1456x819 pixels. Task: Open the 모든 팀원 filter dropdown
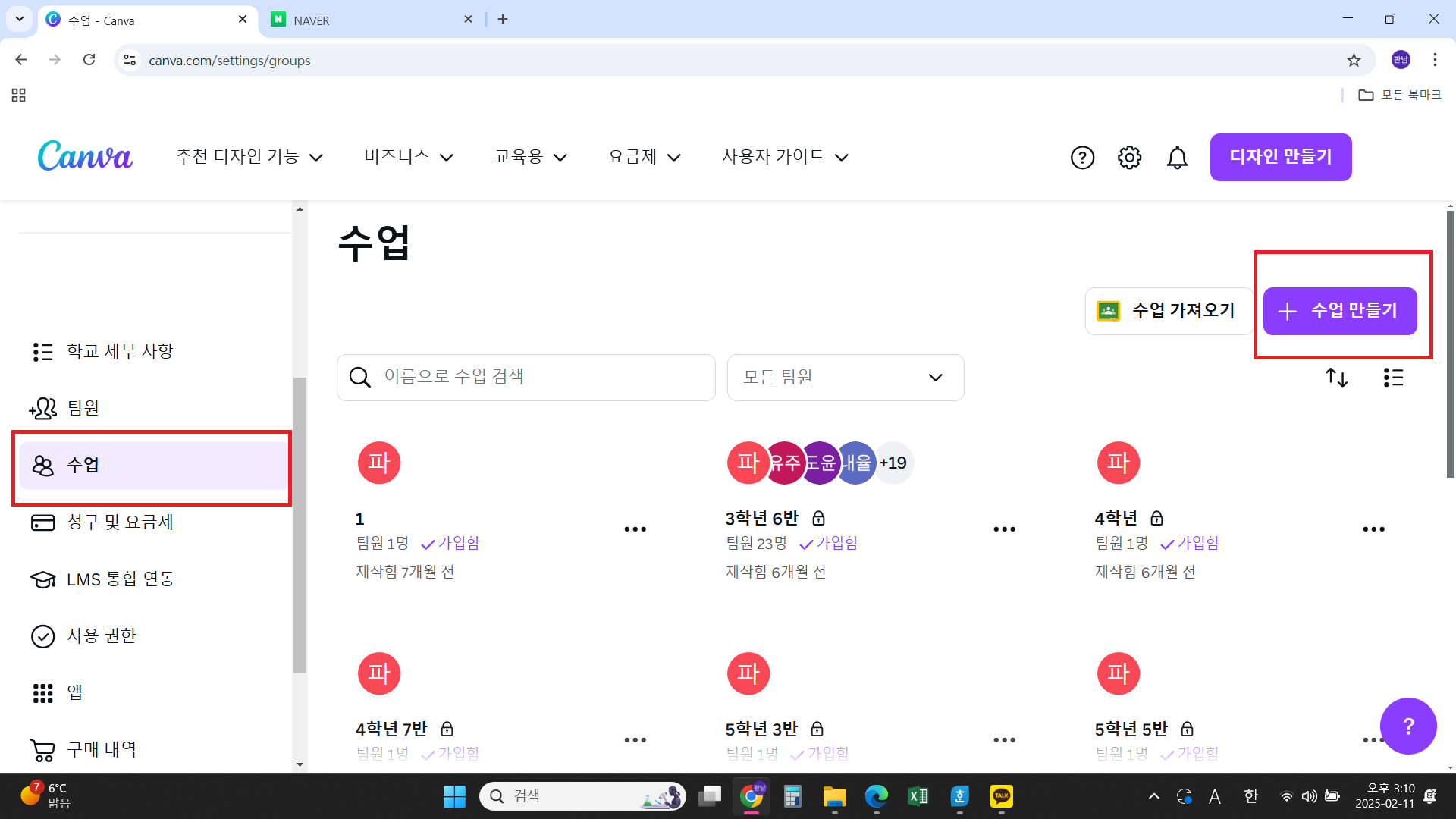845,378
